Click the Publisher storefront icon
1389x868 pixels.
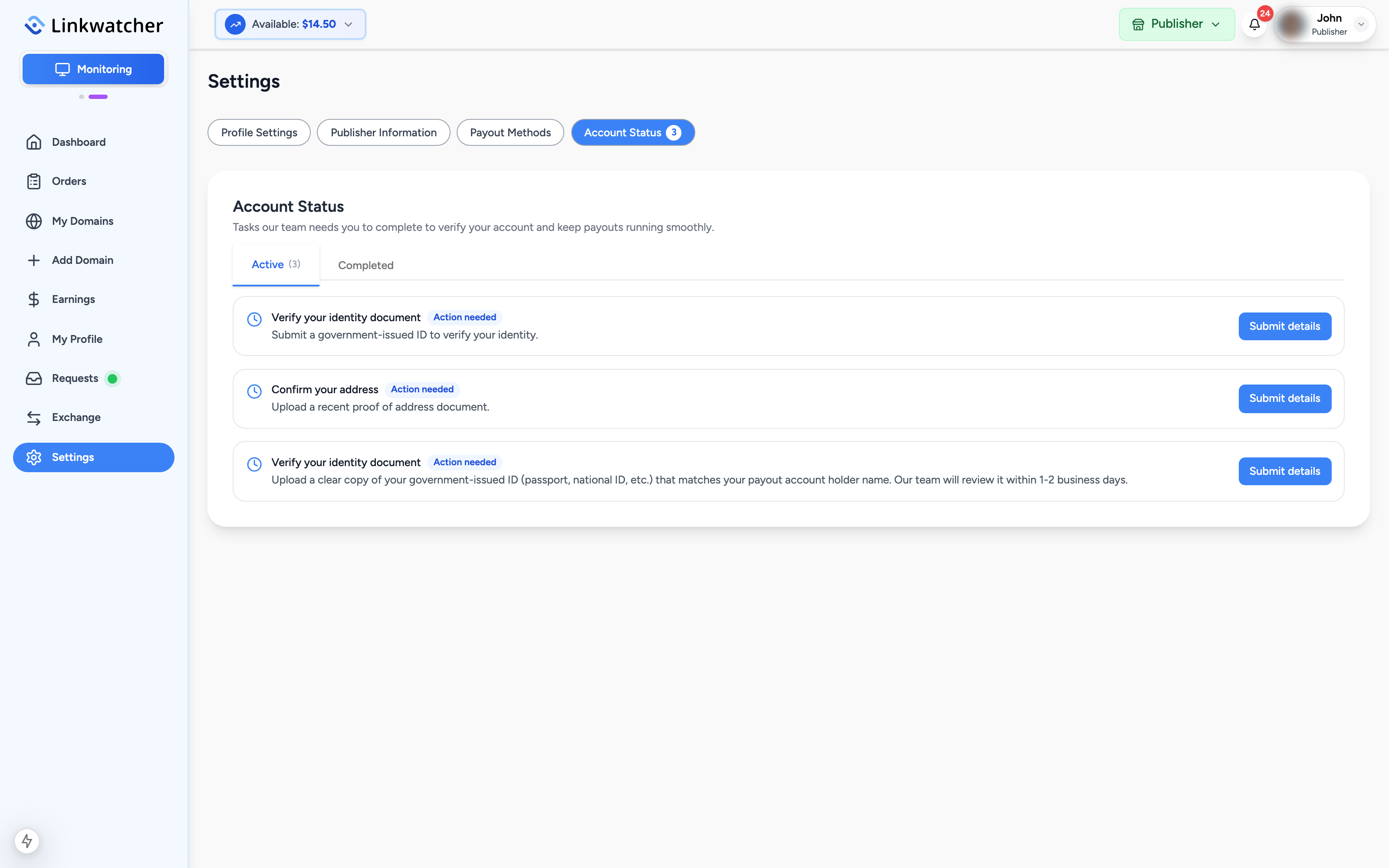1138,24
